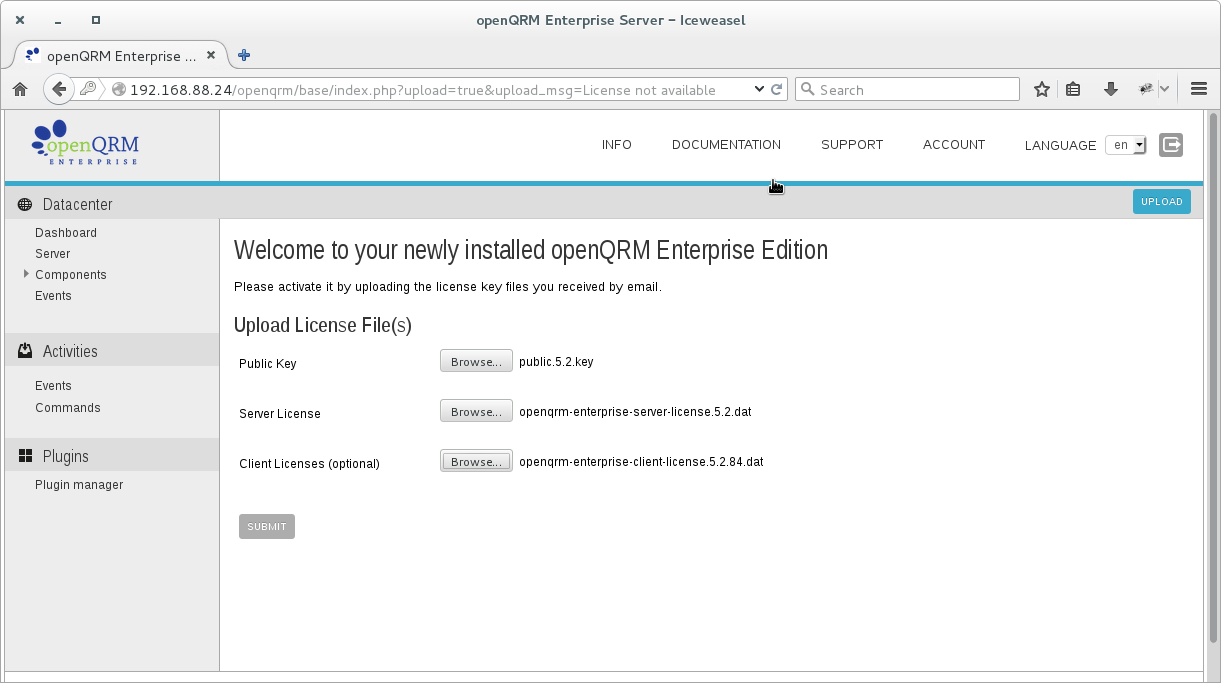Reload the page with the refresh icon
This screenshot has height=683, width=1221.
click(776, 89)
